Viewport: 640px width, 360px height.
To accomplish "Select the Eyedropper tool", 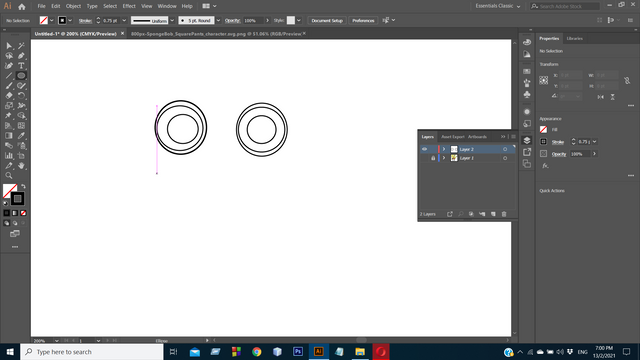I will tap(21, 136).
